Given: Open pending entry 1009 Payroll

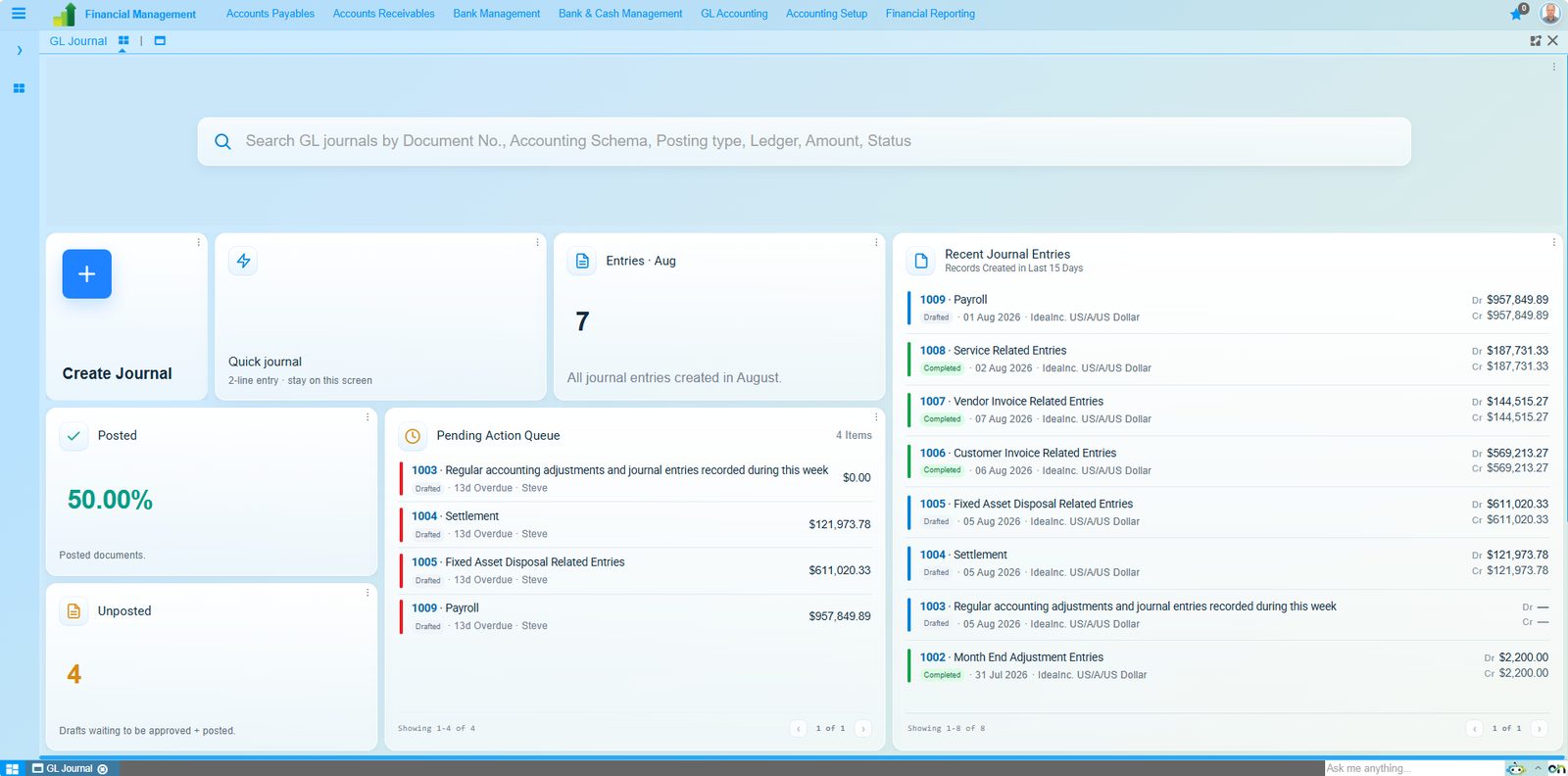Looking at the screenshot, I should point(636,616).
